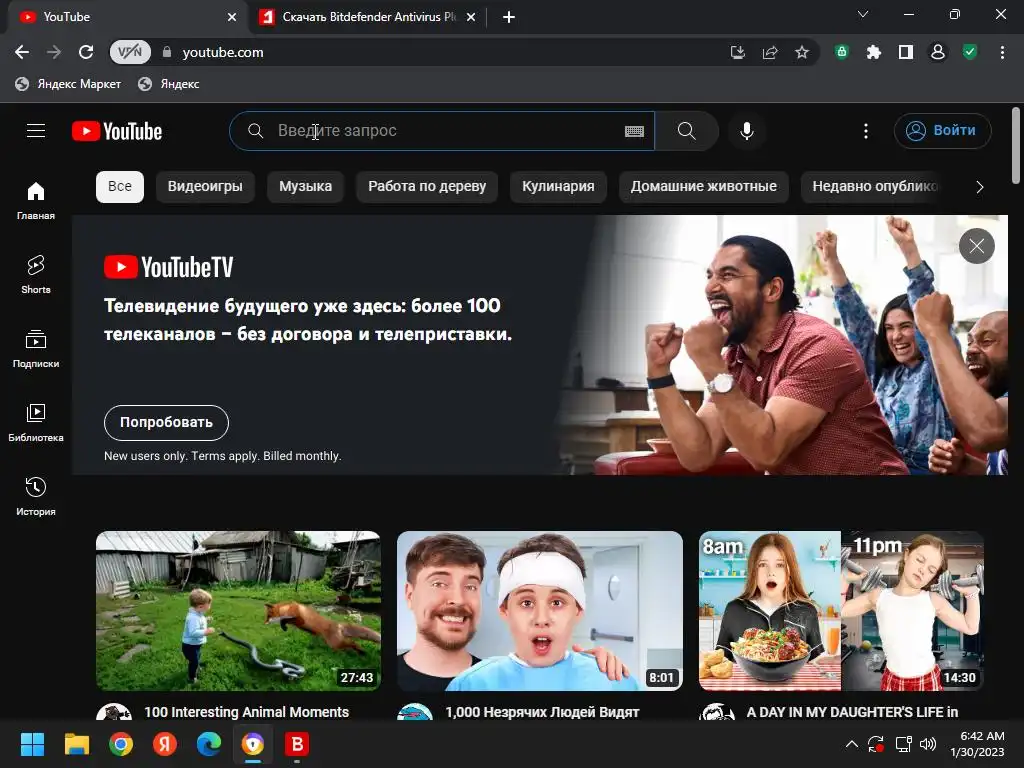Open Яндекс Маркет bookmark

[x=68, y=84]
